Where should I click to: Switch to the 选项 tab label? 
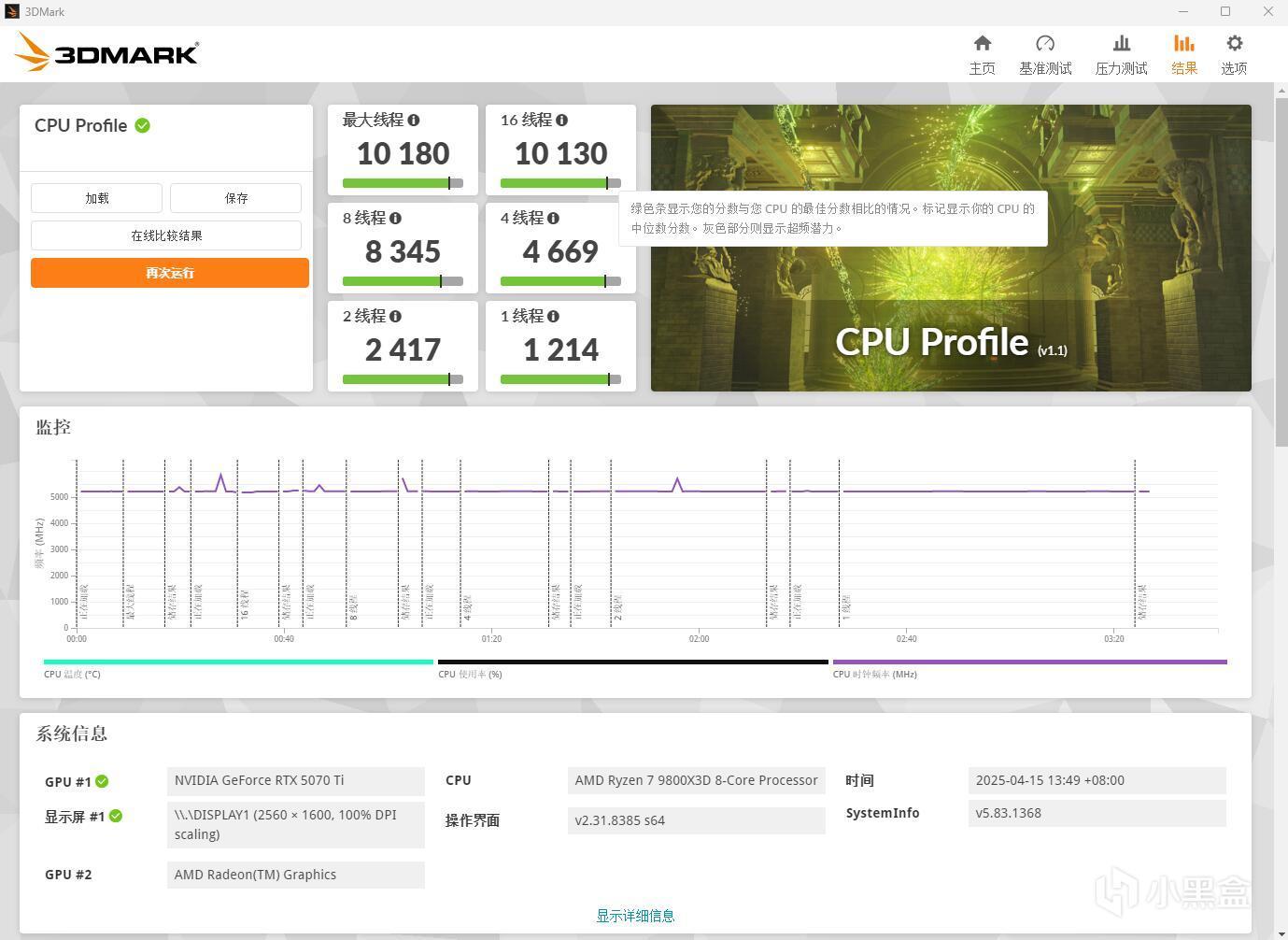click(x=1234, y=68)
